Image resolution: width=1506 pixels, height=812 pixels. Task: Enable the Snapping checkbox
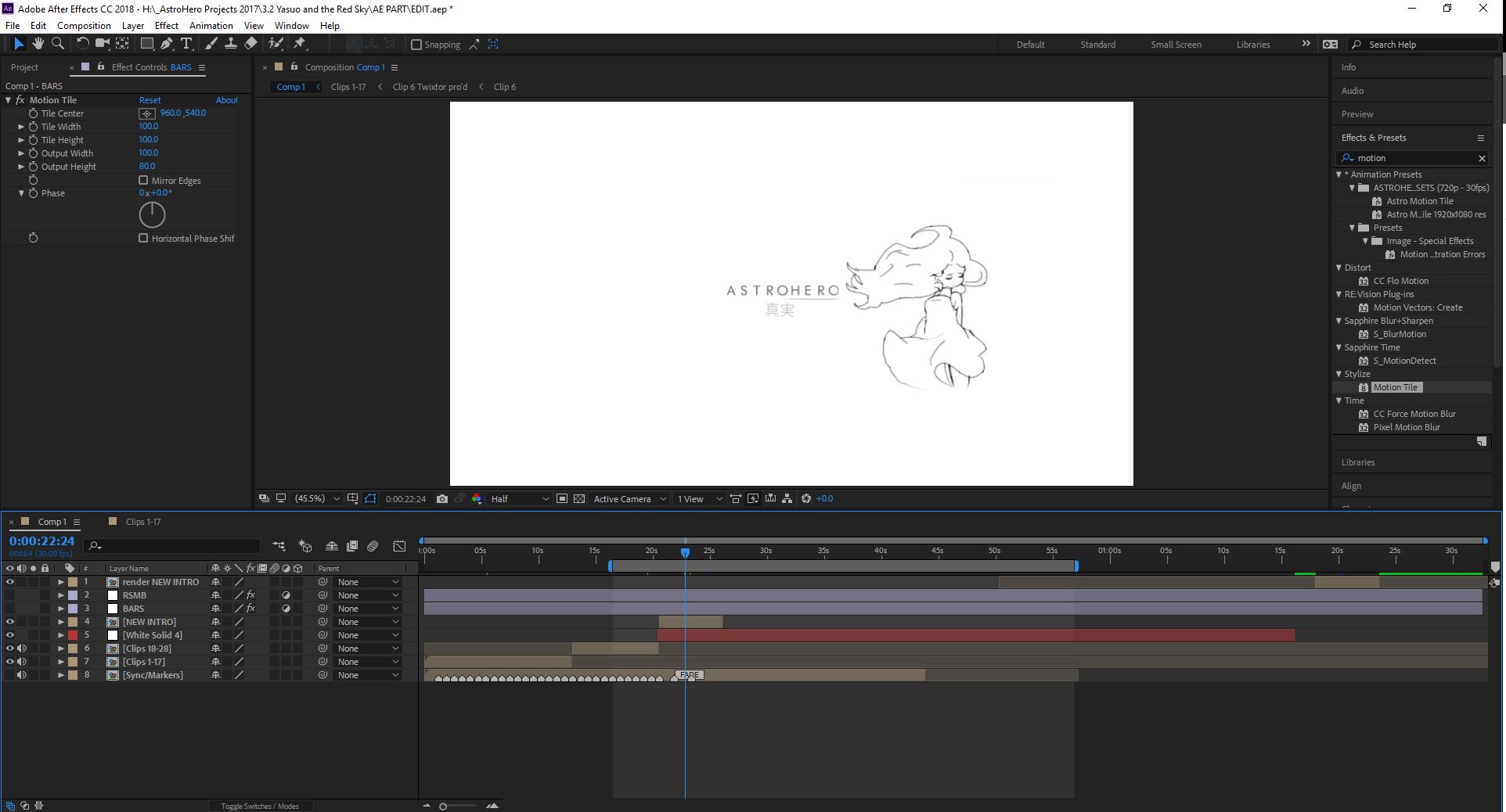click(x=416, y=45)
